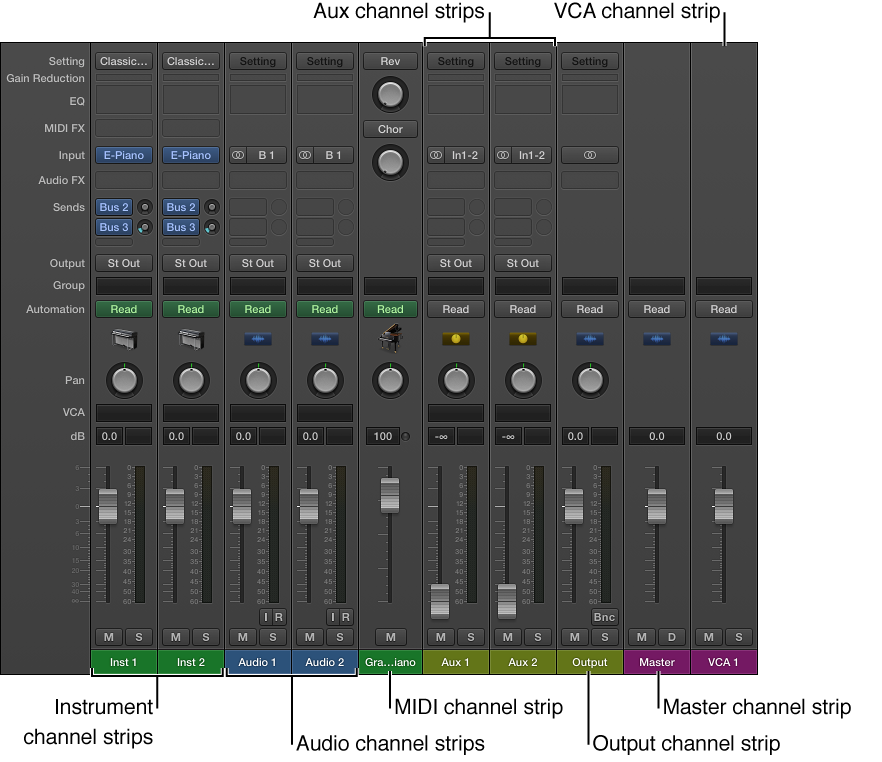Open the St Out output selector on Inst 2
882x762 pixels.
click(x=190, y=263)
